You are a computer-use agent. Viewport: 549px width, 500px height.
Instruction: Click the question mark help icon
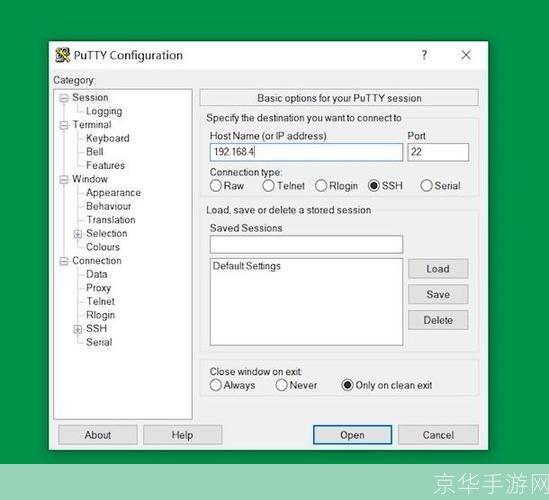(x=424, y=55)
